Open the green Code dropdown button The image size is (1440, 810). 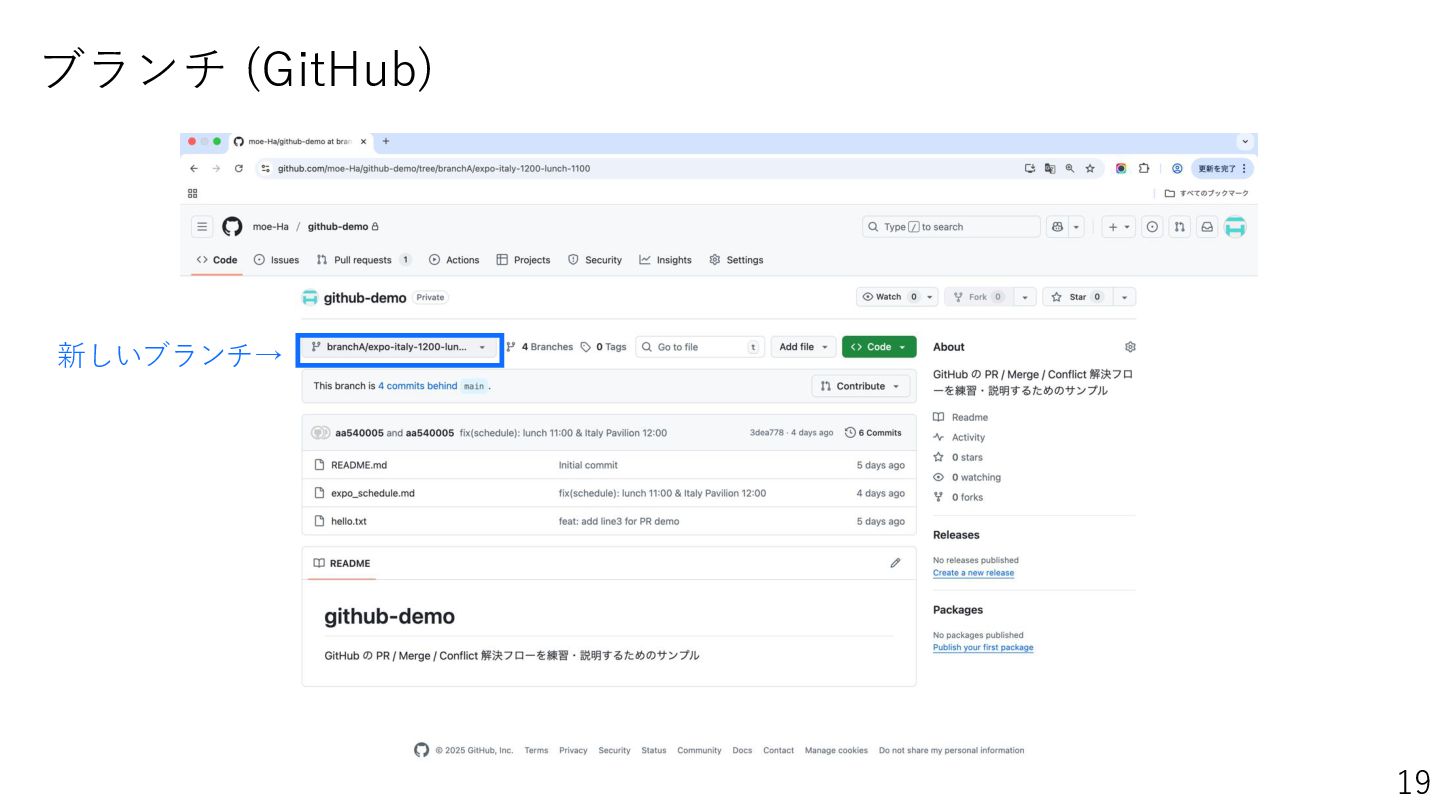pyautogui.click(x=879, y=347)
